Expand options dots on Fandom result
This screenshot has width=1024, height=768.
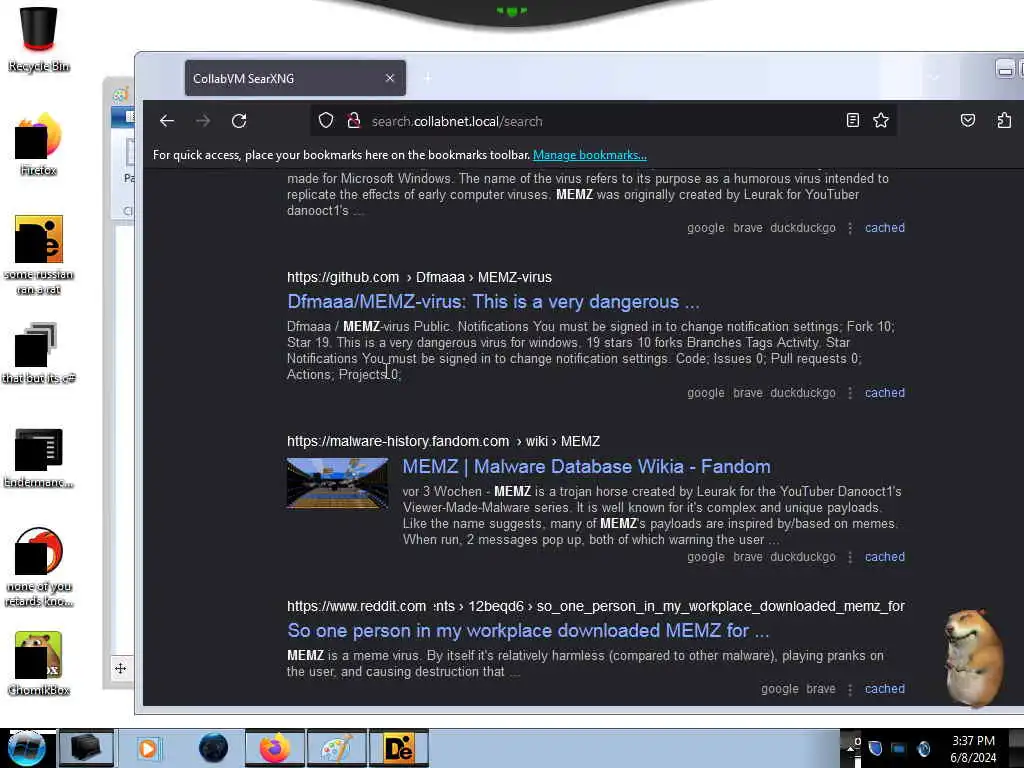pos(850,557)
